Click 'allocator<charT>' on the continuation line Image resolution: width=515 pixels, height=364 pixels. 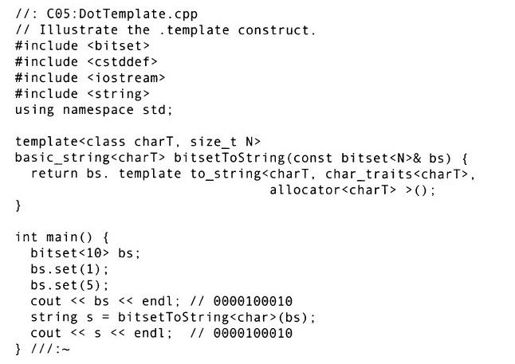point(333,190)
